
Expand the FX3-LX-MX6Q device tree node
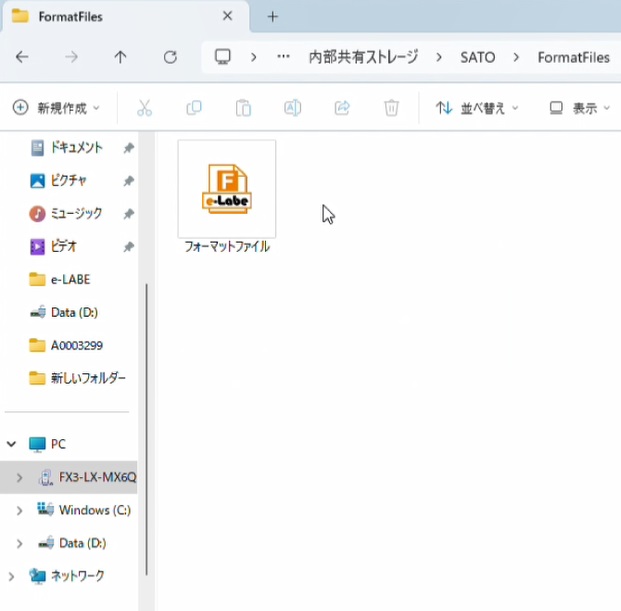pos(19,478)
